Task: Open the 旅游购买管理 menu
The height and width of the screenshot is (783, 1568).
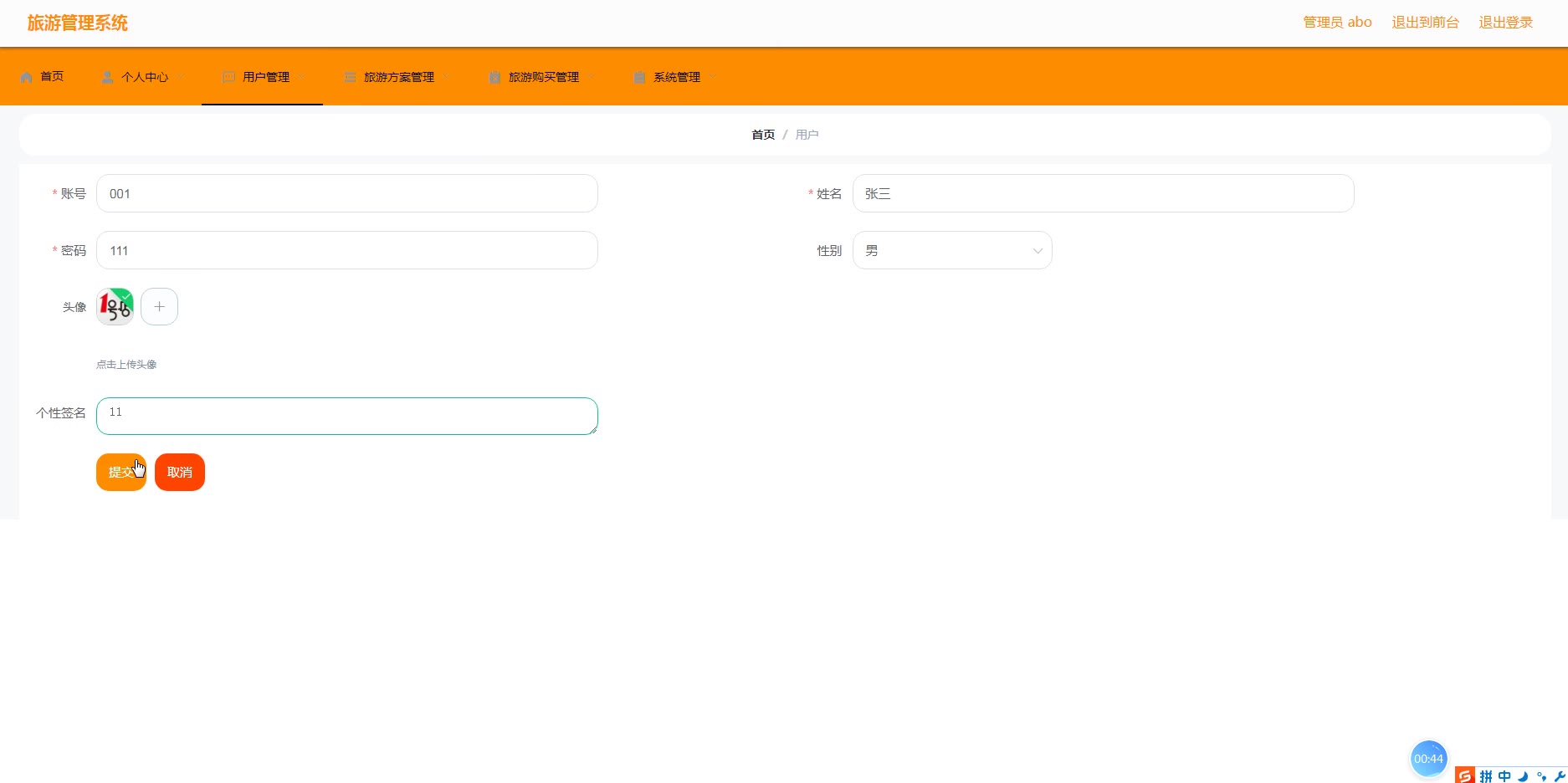Action: 544,77
